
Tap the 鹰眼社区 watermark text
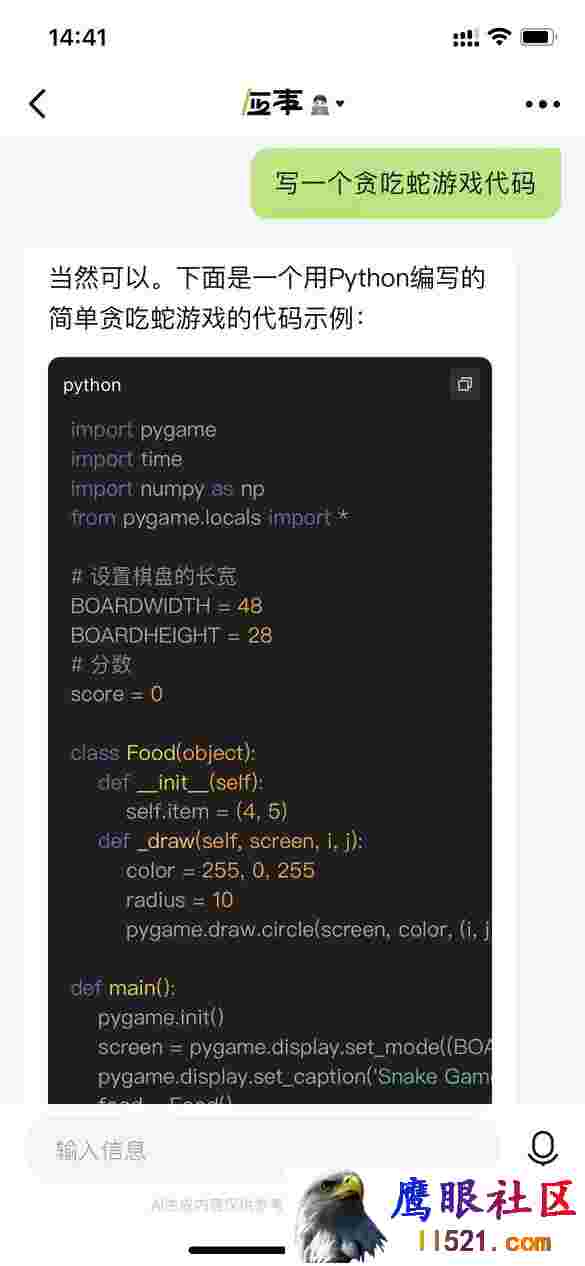[x=484, y=1200]
